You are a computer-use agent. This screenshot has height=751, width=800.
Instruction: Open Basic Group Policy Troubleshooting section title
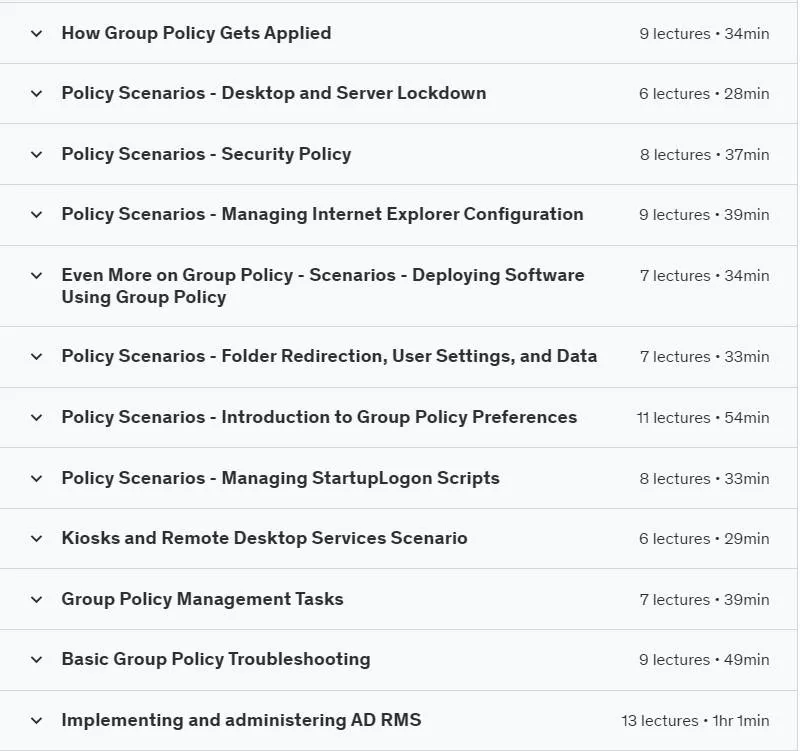click(x=216, y=659)
